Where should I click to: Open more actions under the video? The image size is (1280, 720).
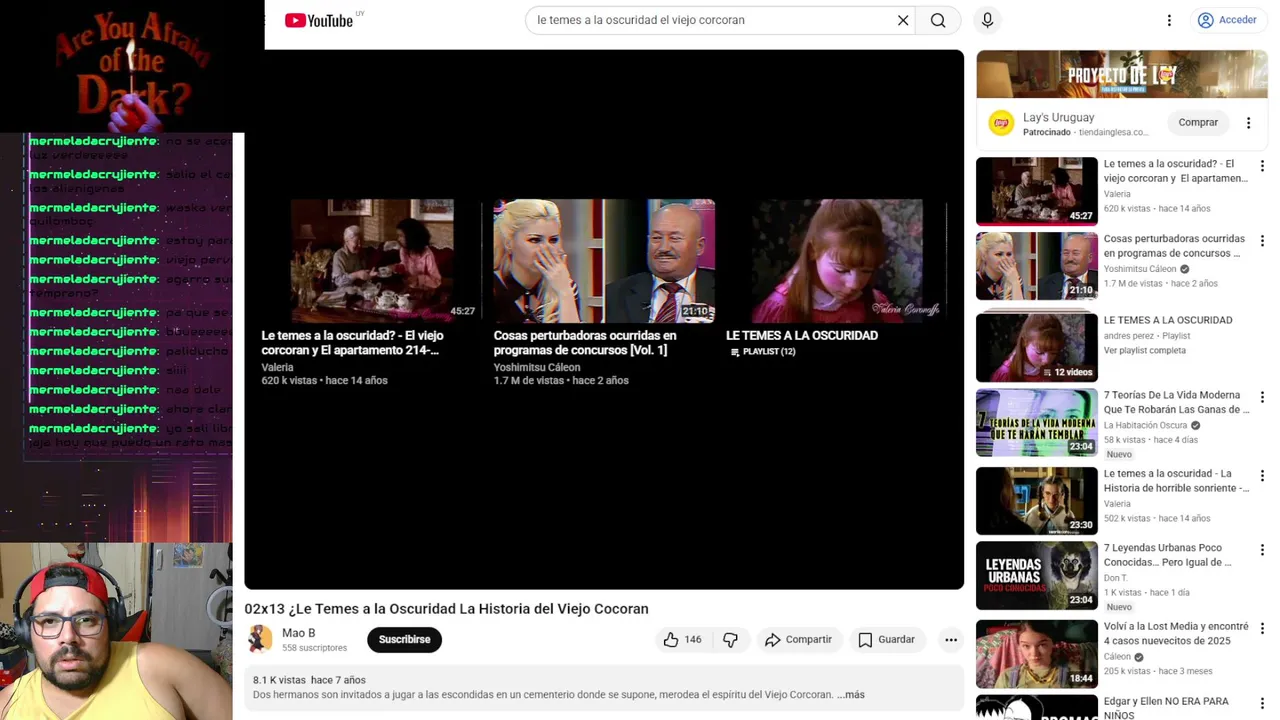951,640
